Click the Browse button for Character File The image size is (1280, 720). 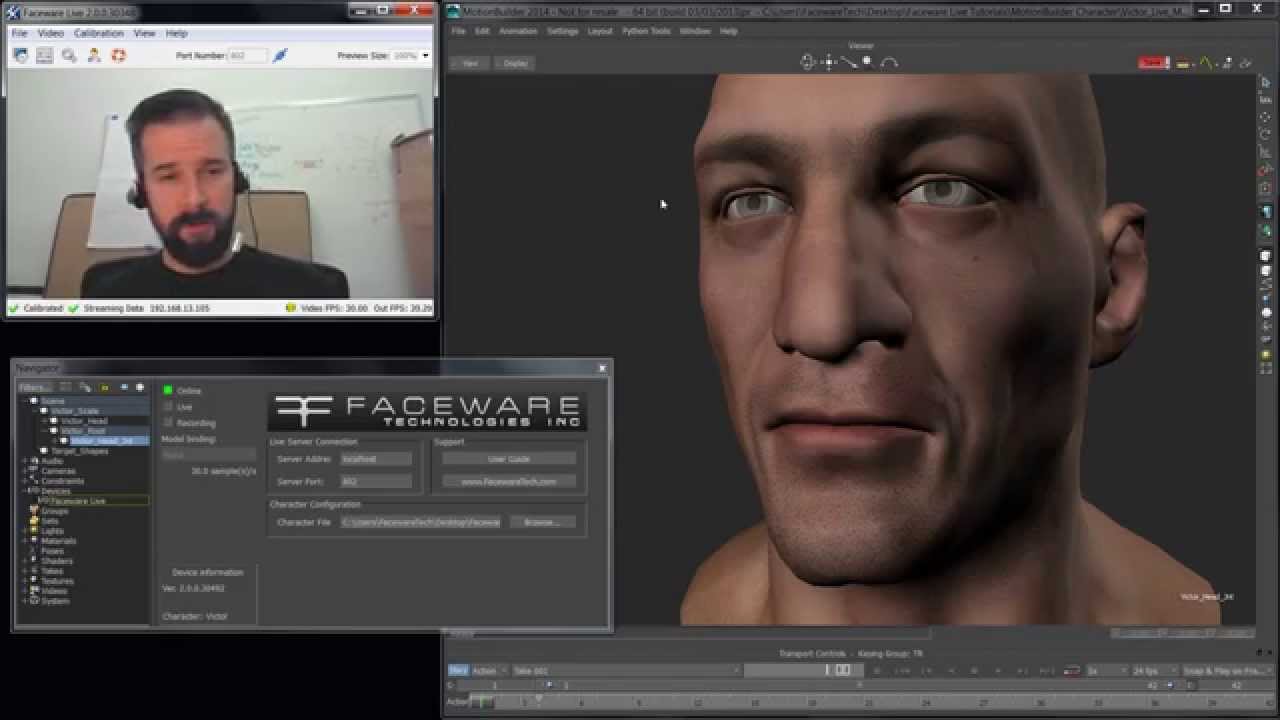click(x=542, y=522)
